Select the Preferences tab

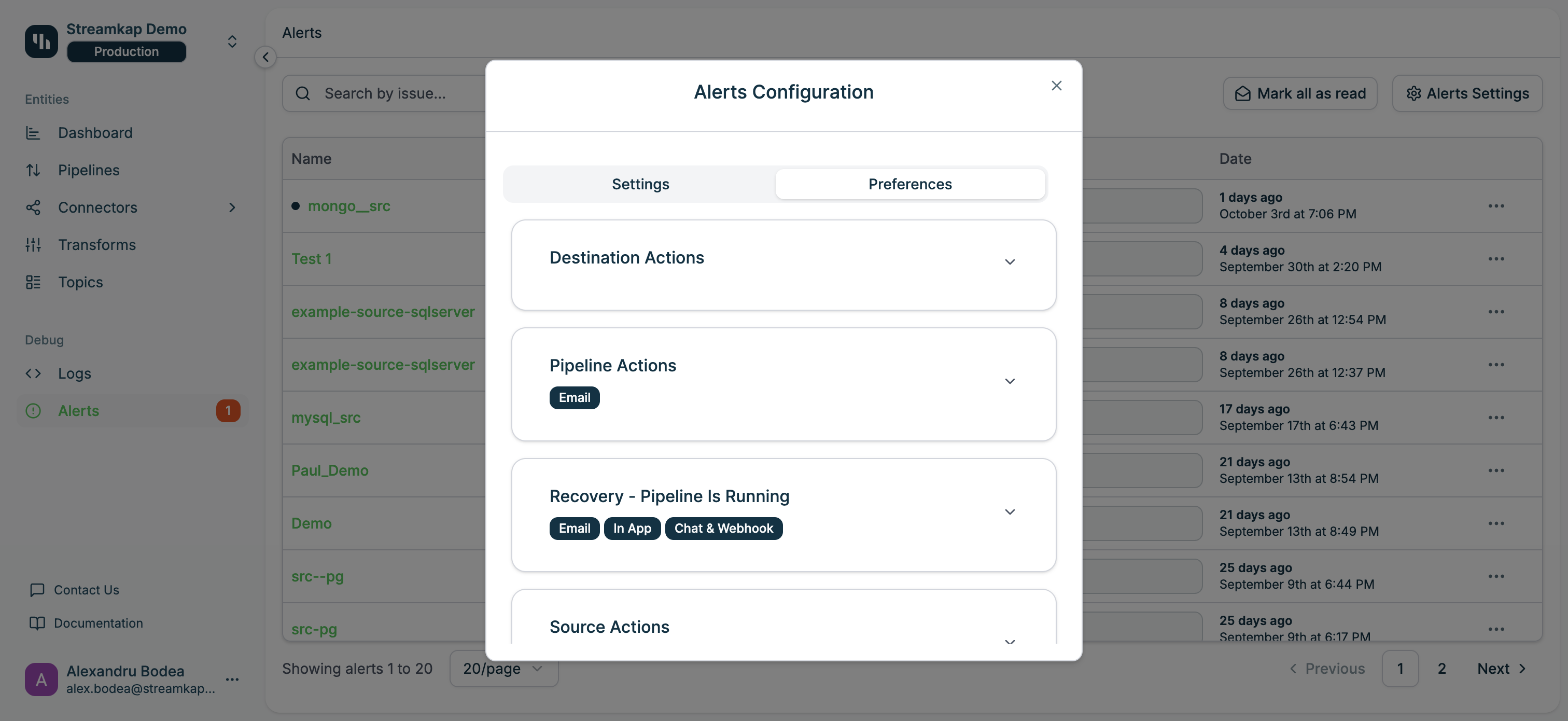909,184
